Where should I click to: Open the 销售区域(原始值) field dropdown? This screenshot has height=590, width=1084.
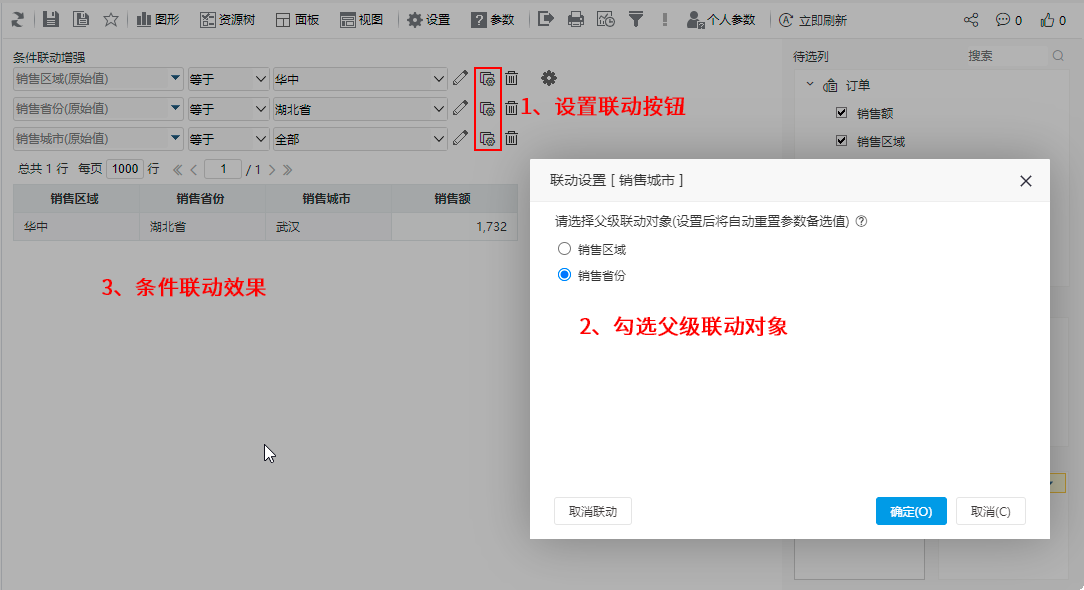175,79
